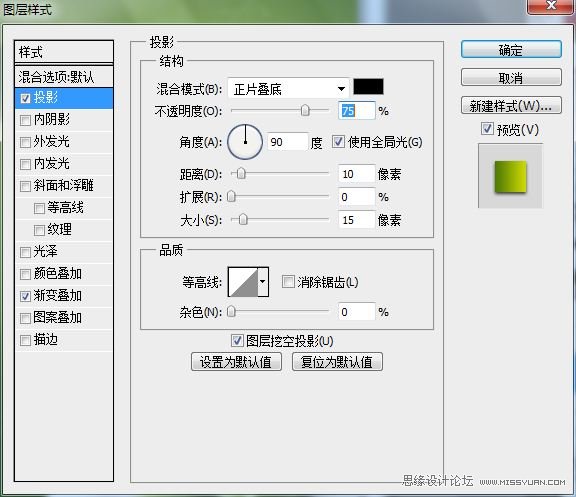Screen dimensions: 576x497
Task: Open the 外发光 style row label
Action: (52, 141)
